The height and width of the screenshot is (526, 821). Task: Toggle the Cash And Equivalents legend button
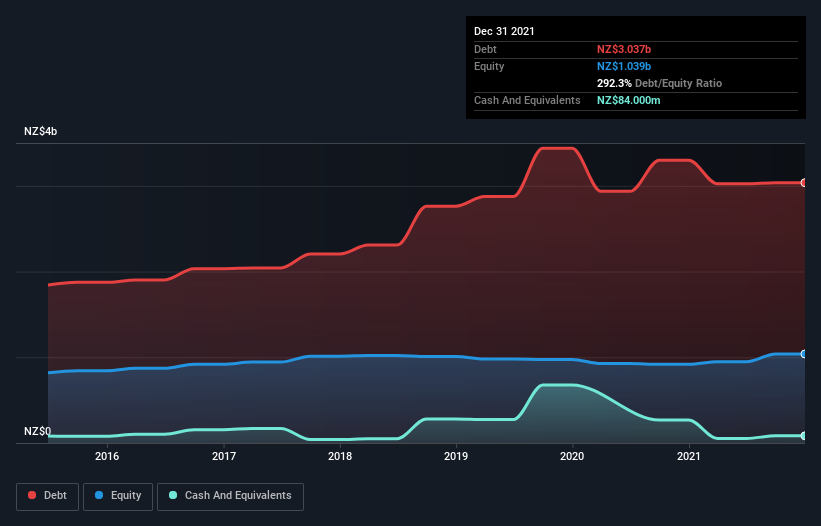coord(230,496)
